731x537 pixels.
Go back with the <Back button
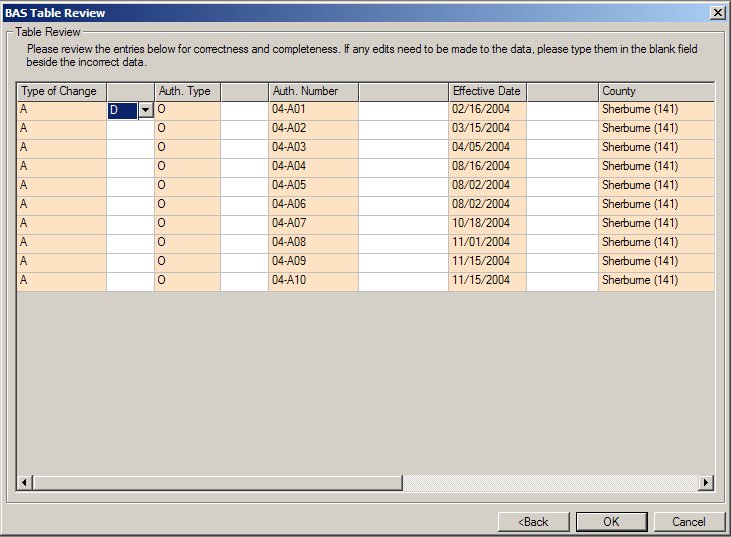(x=533, y=521)
